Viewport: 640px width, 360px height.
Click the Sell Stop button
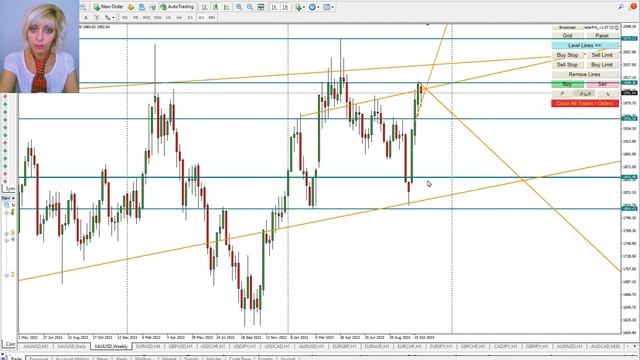click(x=567, y=64)
